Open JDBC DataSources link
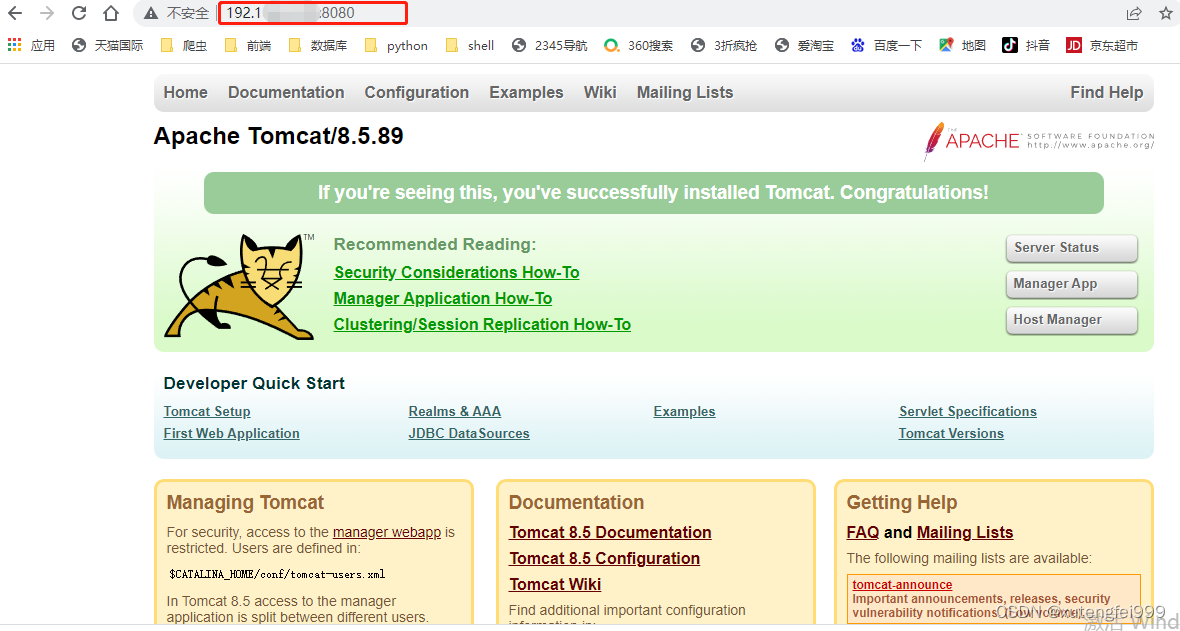The width and height of the screenshot is (1180, 631). coord(469,434)
